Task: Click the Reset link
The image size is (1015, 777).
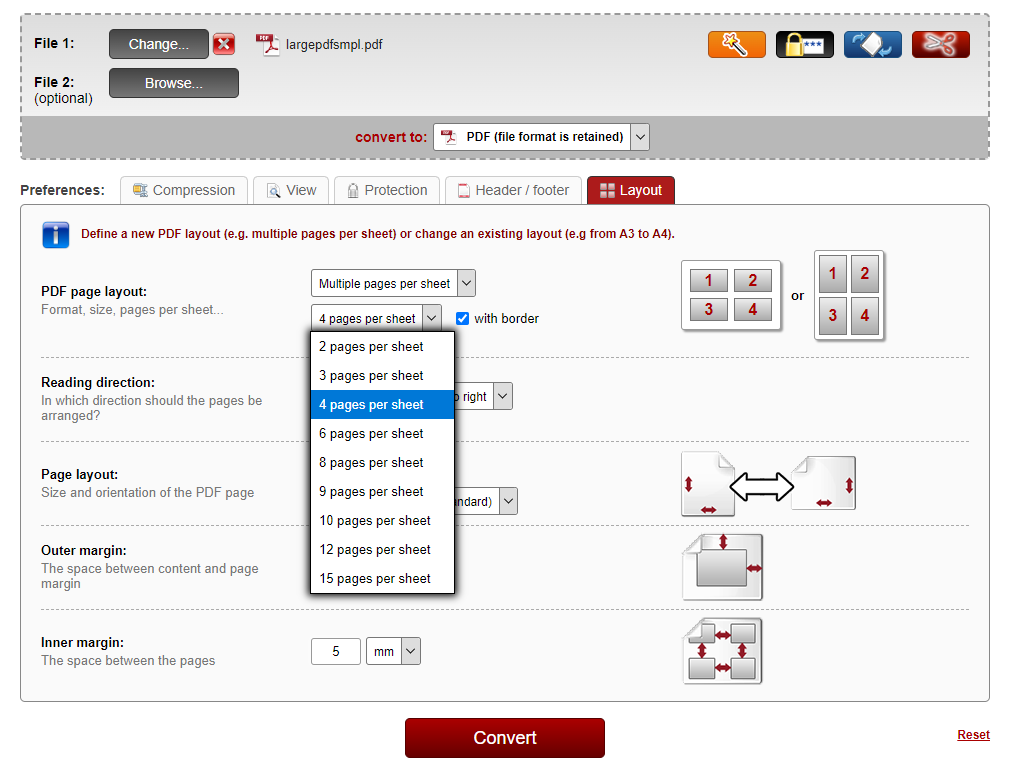Action: (x=972, y=735)
